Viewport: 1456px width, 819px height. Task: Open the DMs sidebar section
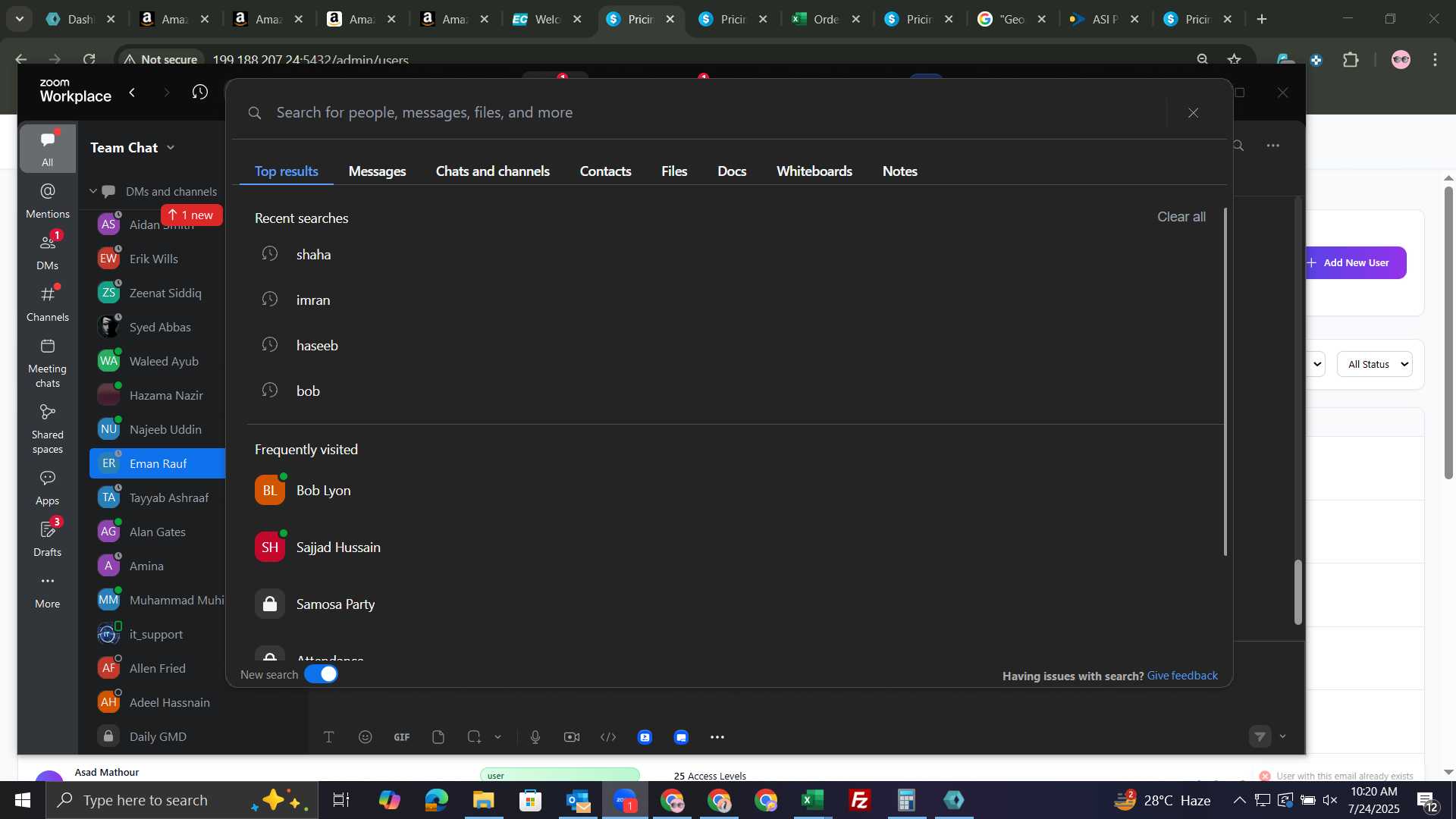[x=47, y=252]
